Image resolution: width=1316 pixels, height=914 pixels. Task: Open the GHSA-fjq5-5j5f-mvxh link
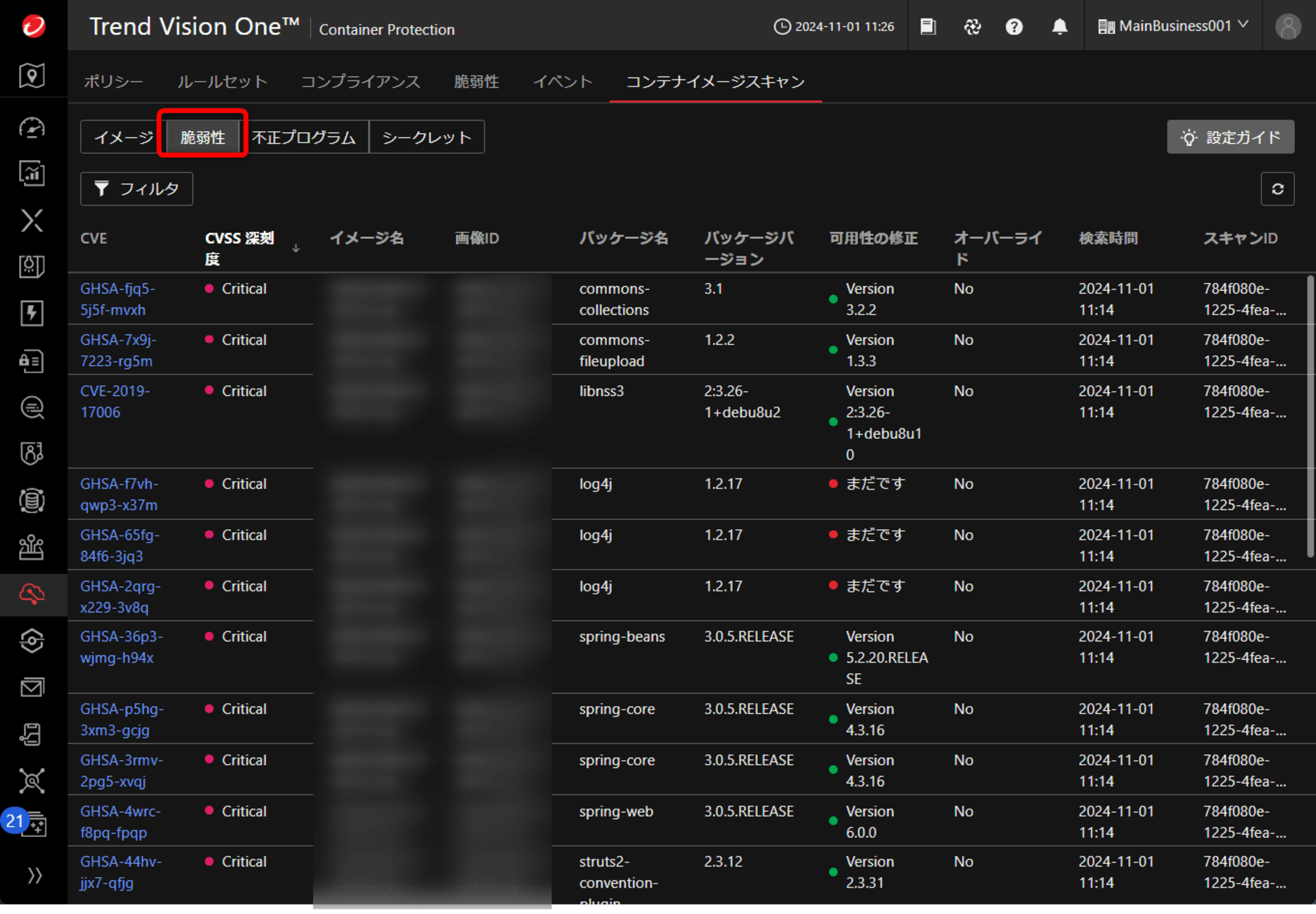pos(118,299)
